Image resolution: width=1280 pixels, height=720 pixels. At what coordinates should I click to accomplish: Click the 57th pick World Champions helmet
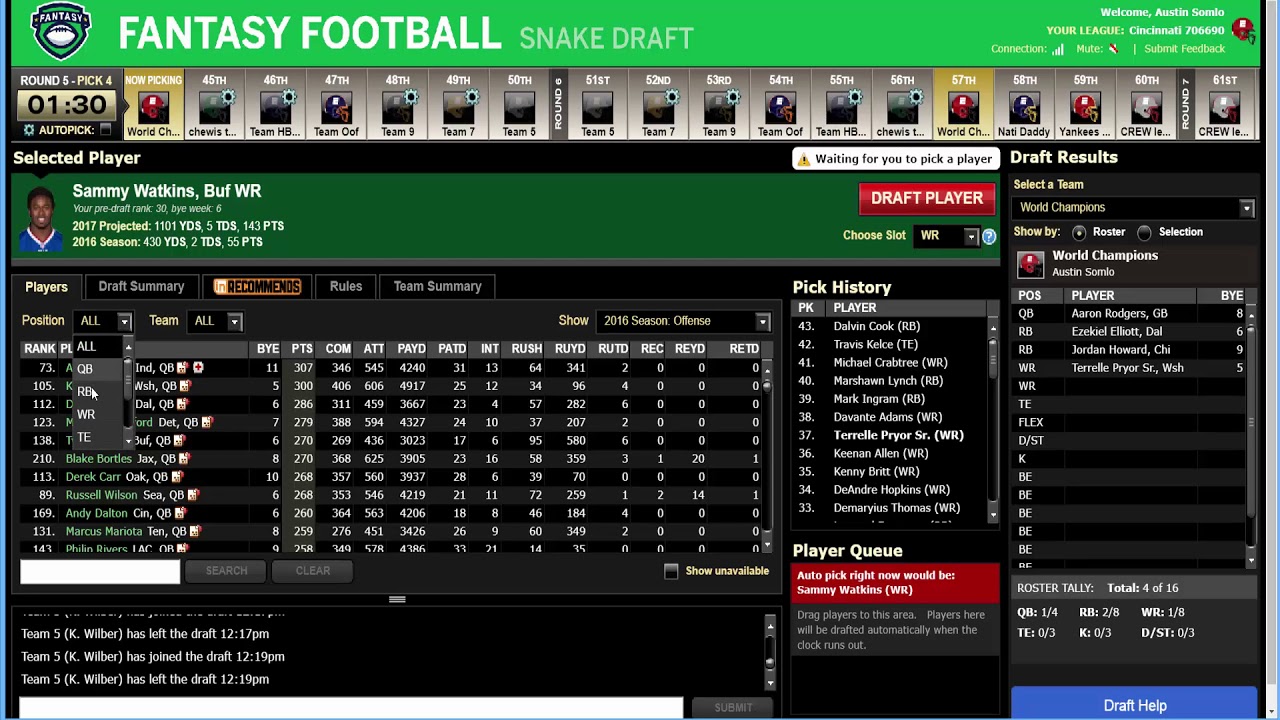point(963,107)
